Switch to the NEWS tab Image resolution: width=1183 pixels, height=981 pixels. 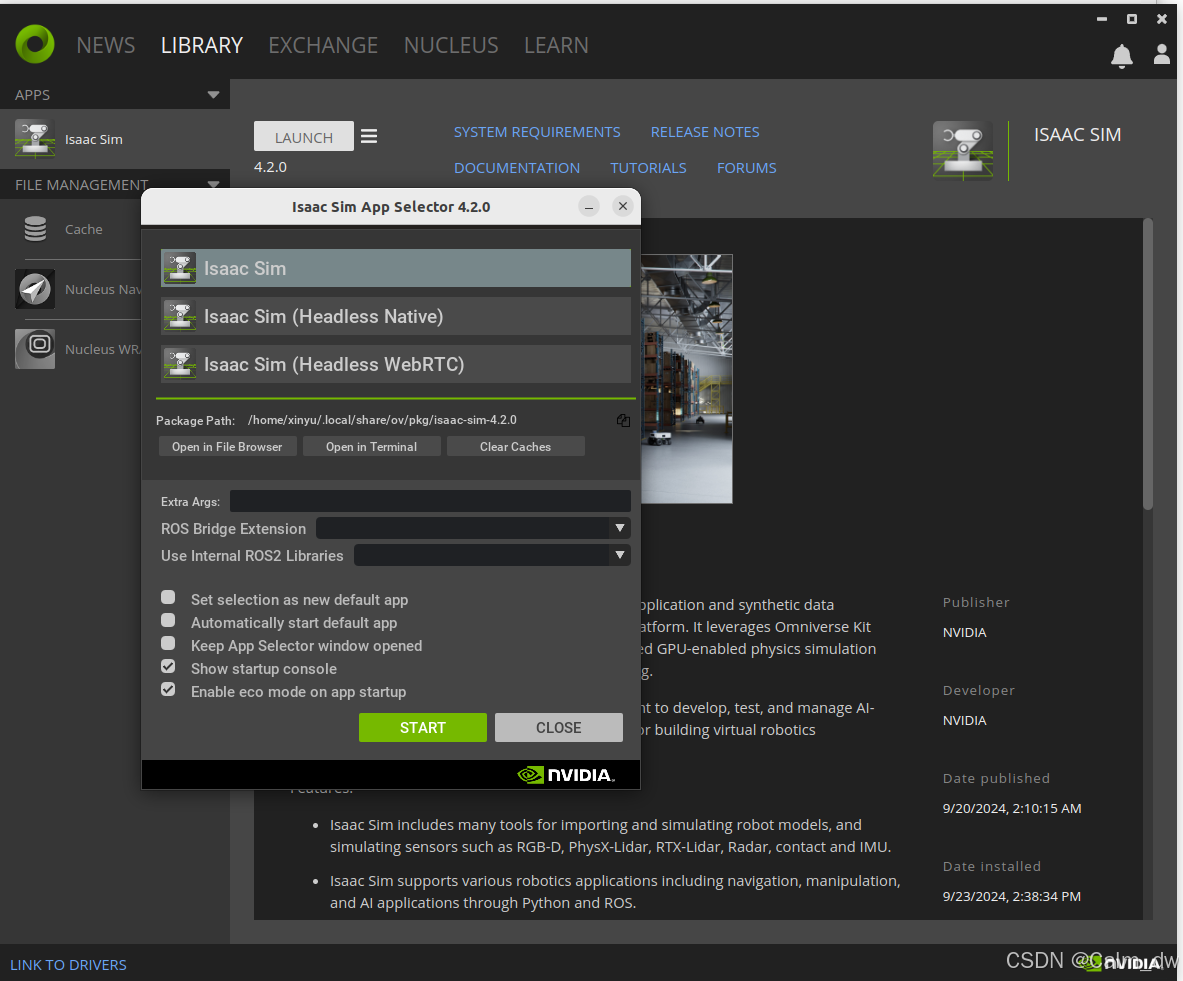click(106, 45)
